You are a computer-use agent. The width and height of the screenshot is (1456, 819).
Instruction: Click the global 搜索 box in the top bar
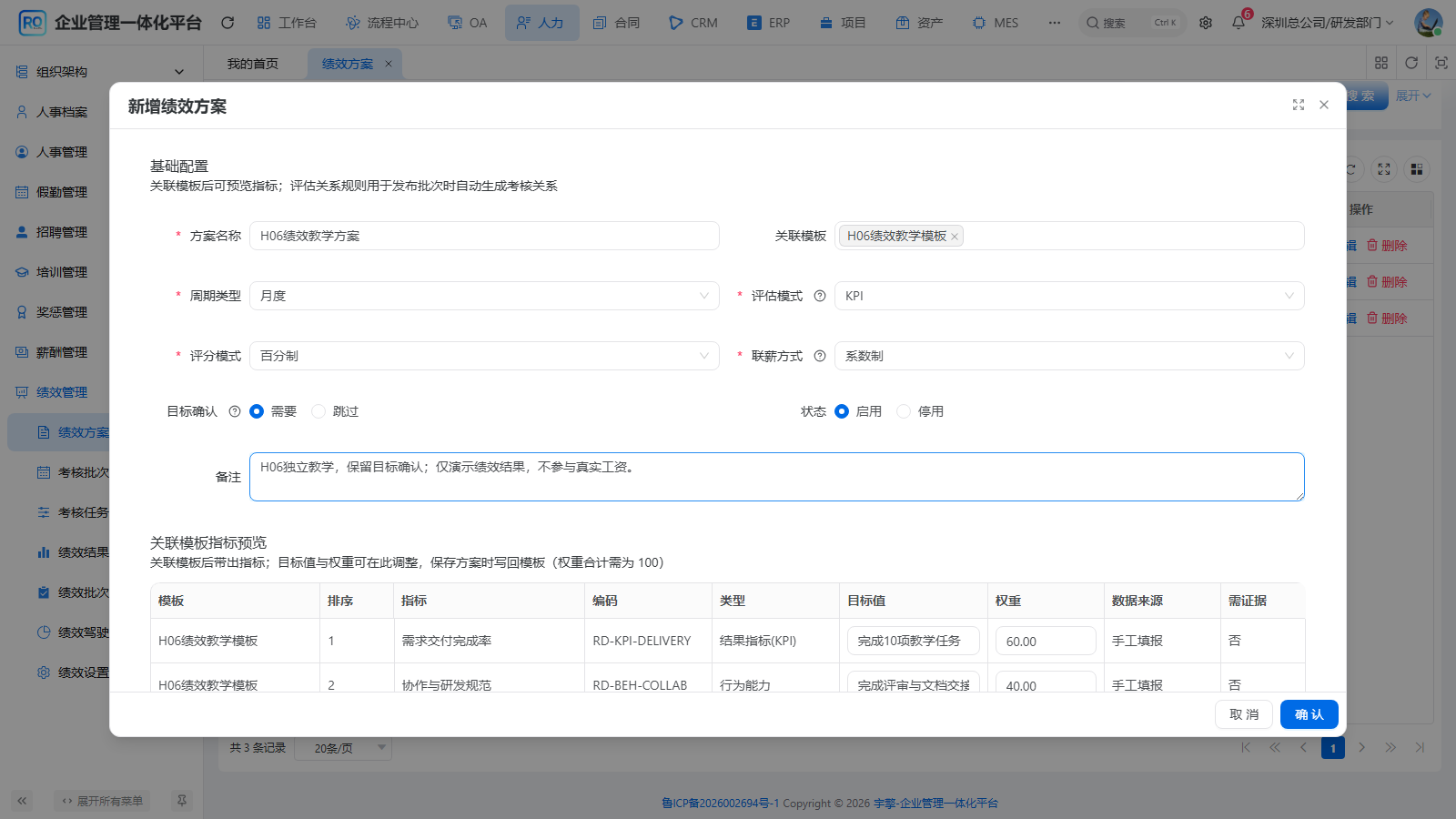pos(1132,23)
